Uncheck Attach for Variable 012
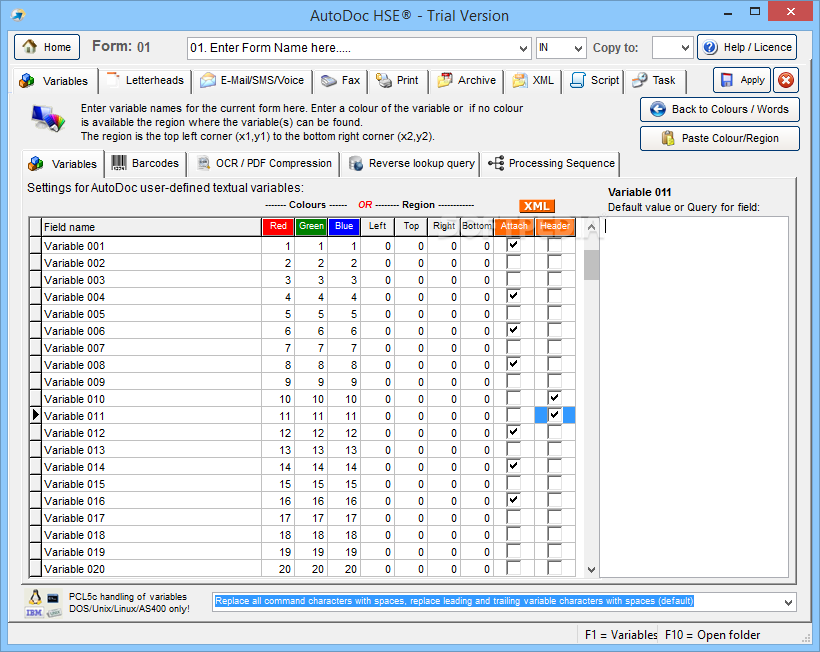820x652 pixels. pos(514,432)
